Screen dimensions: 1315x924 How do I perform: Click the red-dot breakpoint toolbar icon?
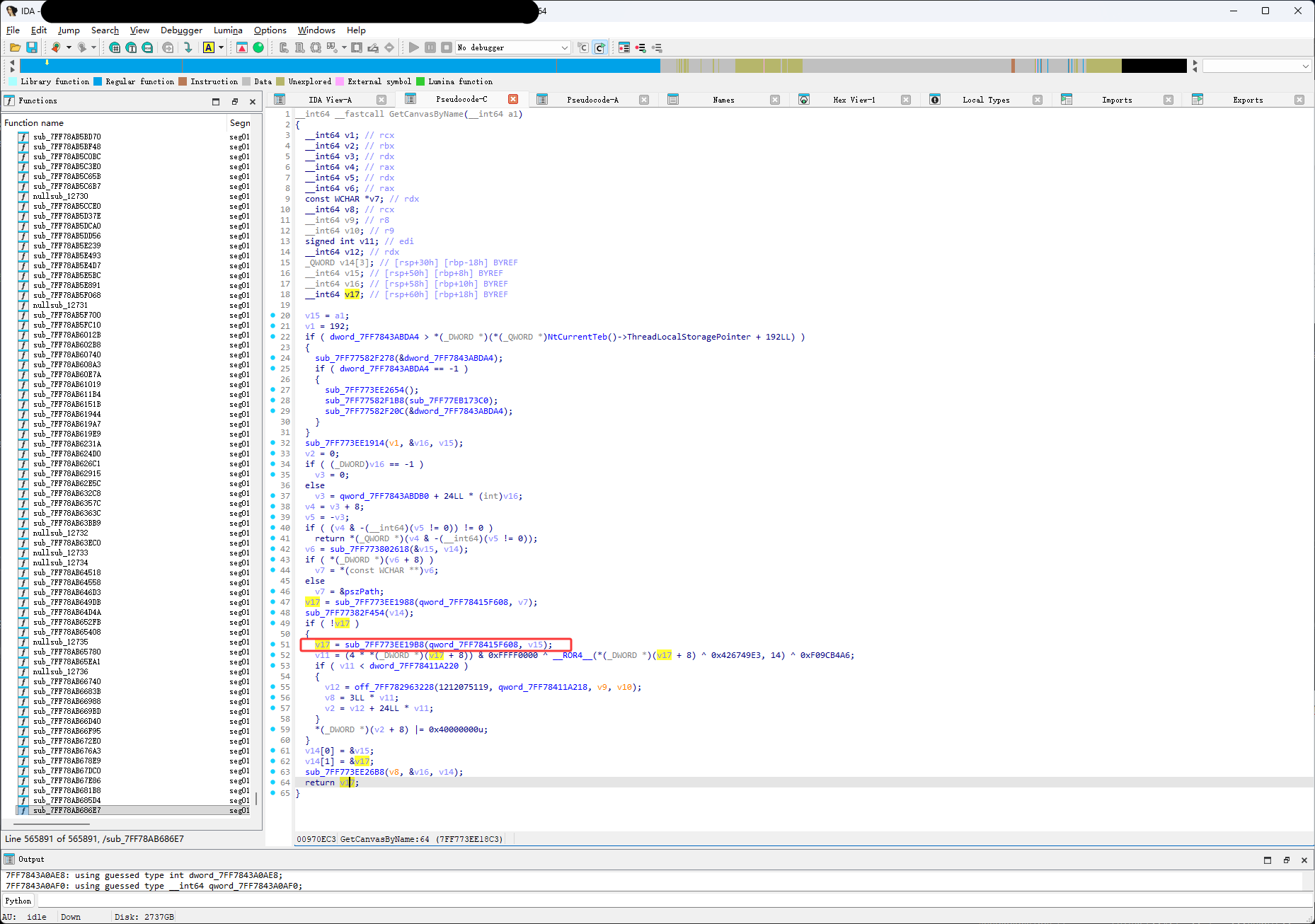pyautogui.click(x=641, y=47)
